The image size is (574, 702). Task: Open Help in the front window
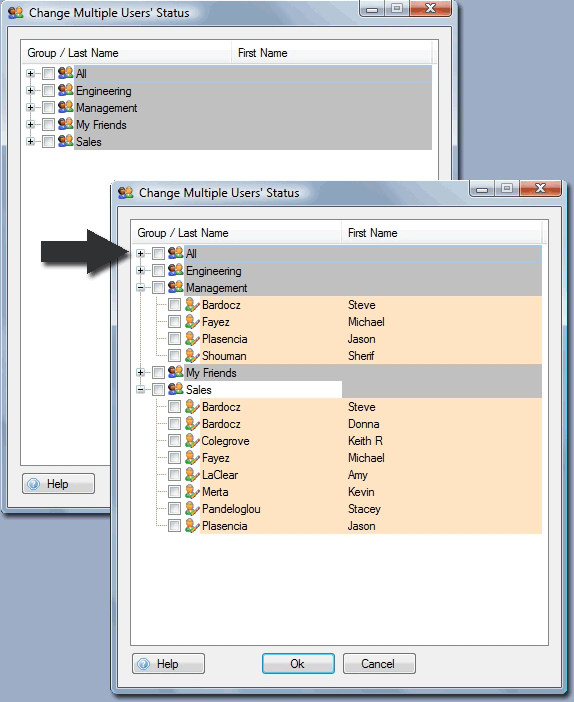tap(168, 663)
